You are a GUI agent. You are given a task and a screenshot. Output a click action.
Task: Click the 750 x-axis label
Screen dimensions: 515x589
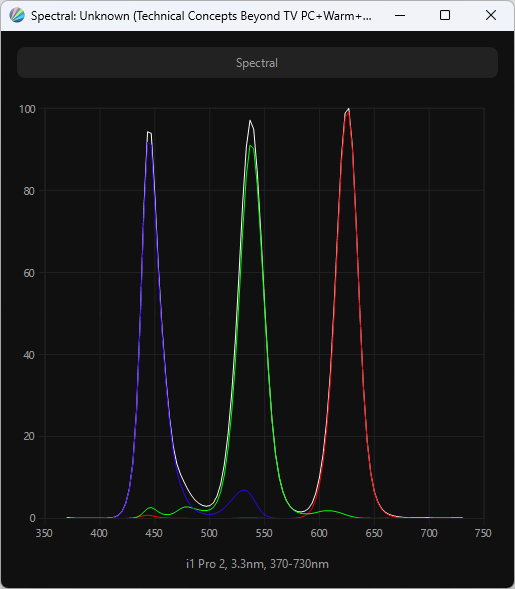[x=483, y=533]
